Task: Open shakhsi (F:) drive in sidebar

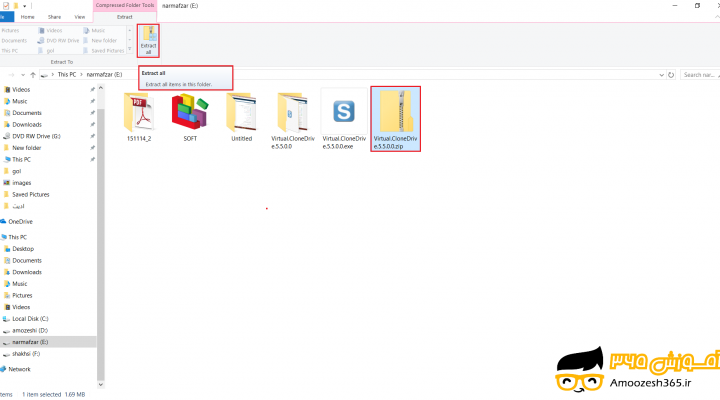Action: pyautogui.click(x=26, y=354)
